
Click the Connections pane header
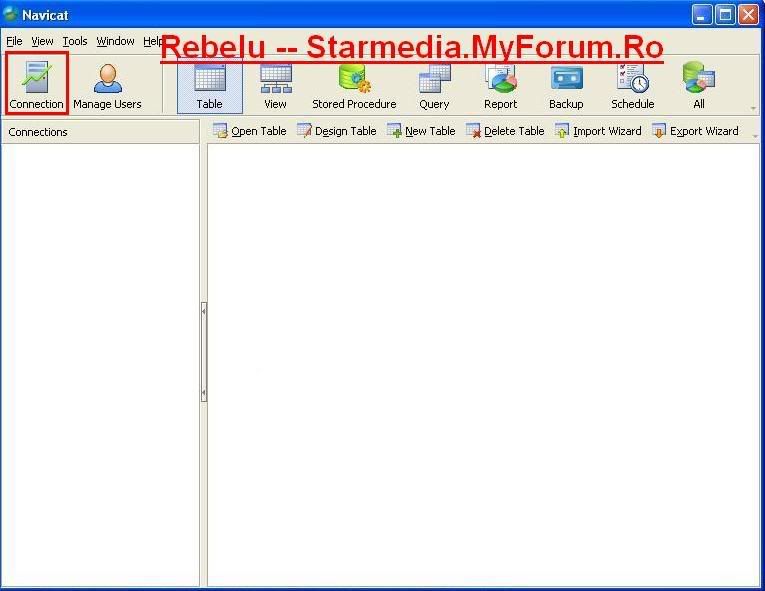101,132
